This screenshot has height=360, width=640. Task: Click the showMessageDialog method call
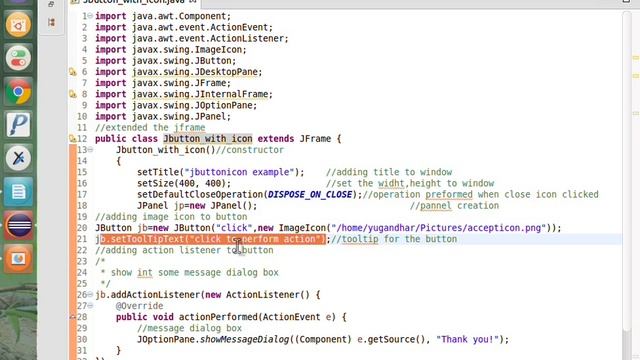click(x=244, y=340)
